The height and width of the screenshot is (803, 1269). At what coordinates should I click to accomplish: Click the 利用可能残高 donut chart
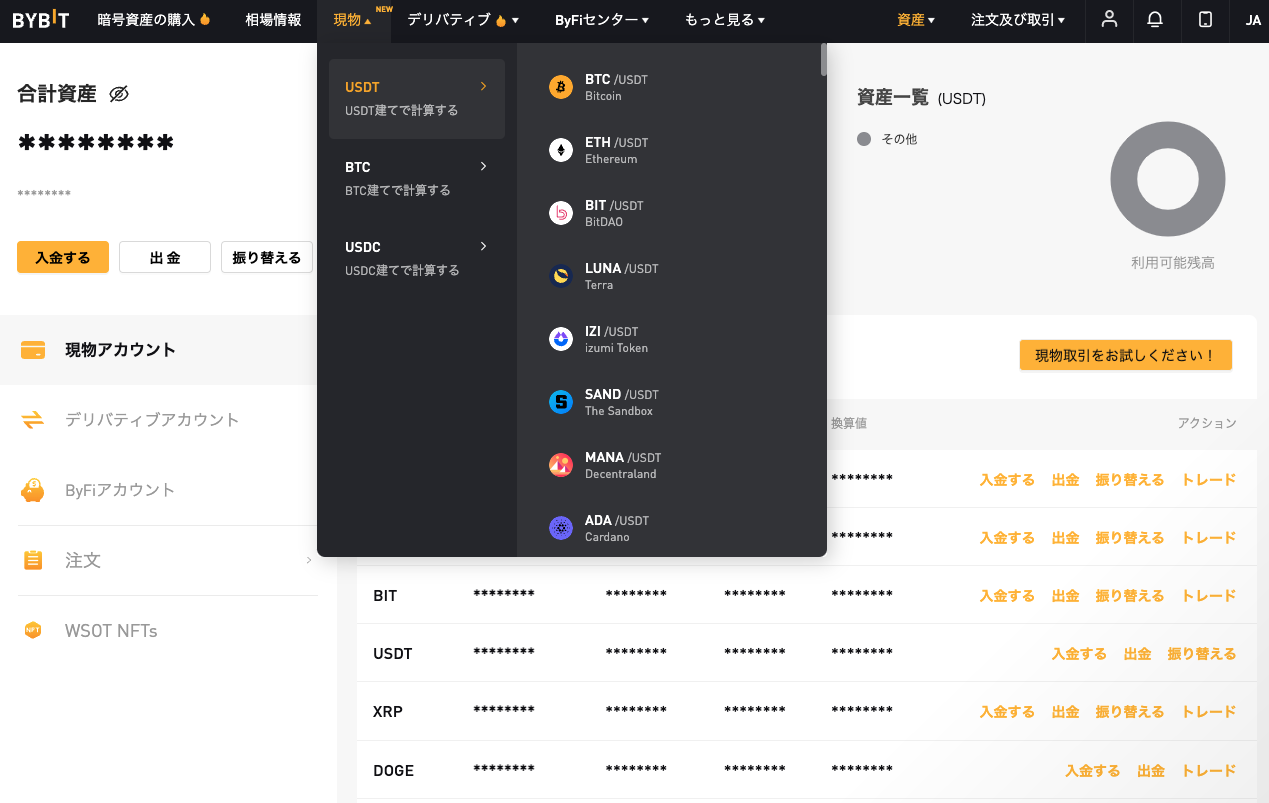(x=1168, y=180)
